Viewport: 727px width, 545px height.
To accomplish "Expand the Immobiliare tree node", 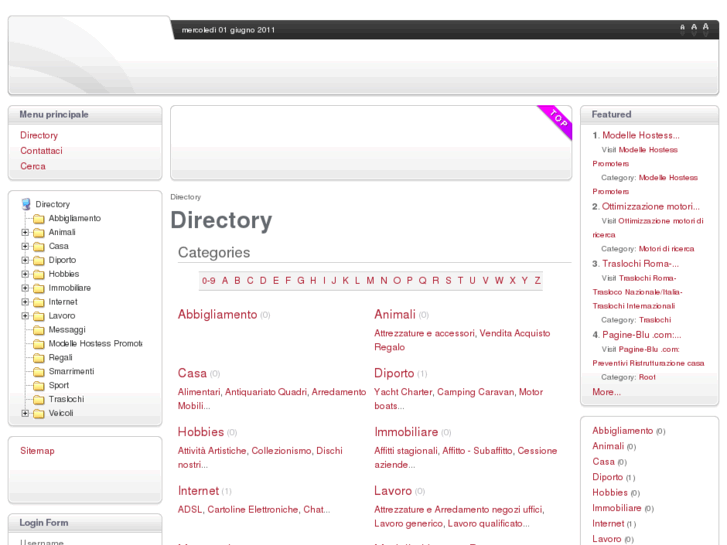I will [x=25, y=288].
